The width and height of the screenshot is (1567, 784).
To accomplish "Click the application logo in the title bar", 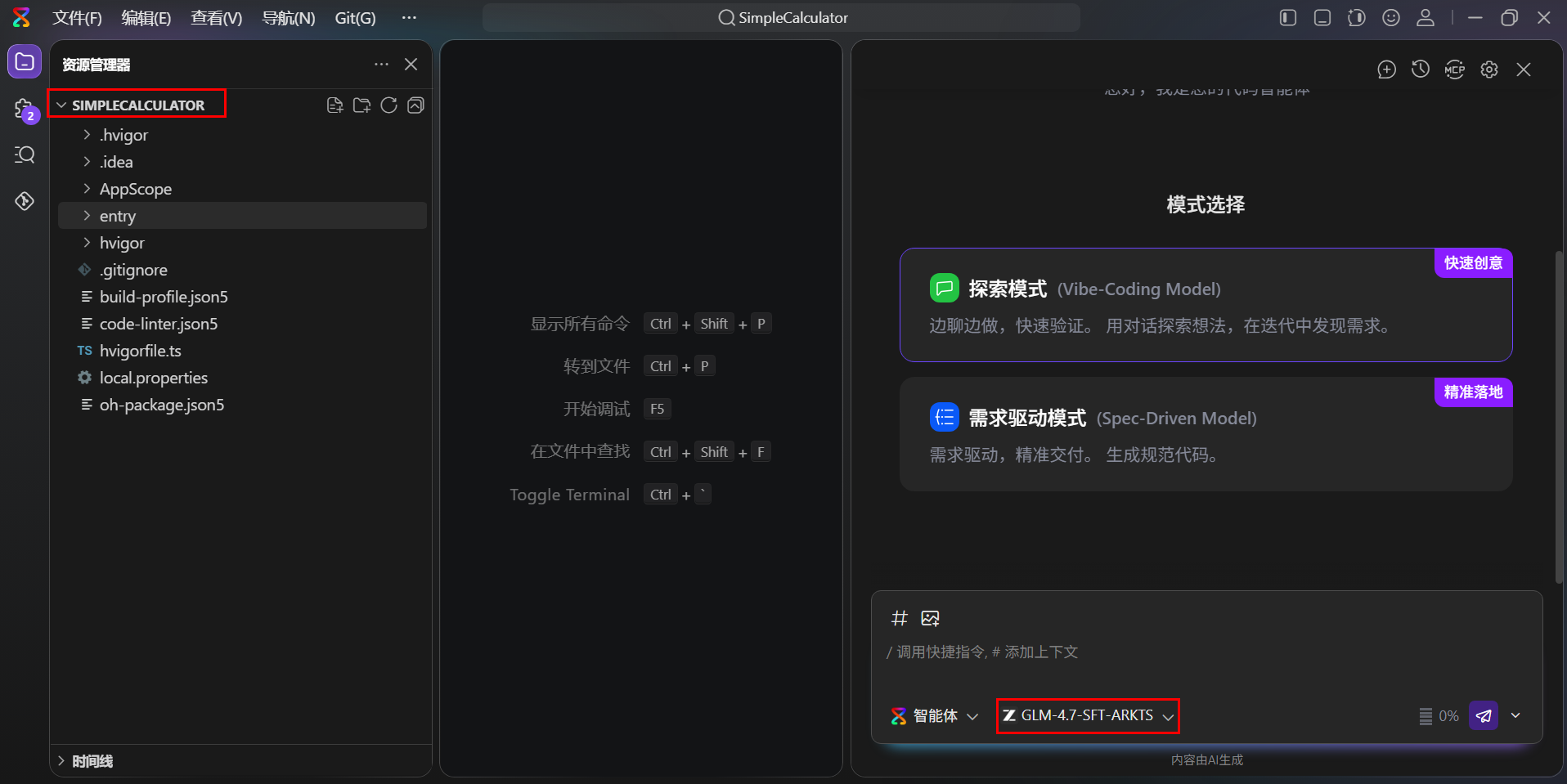I will (x=21, y=17).
